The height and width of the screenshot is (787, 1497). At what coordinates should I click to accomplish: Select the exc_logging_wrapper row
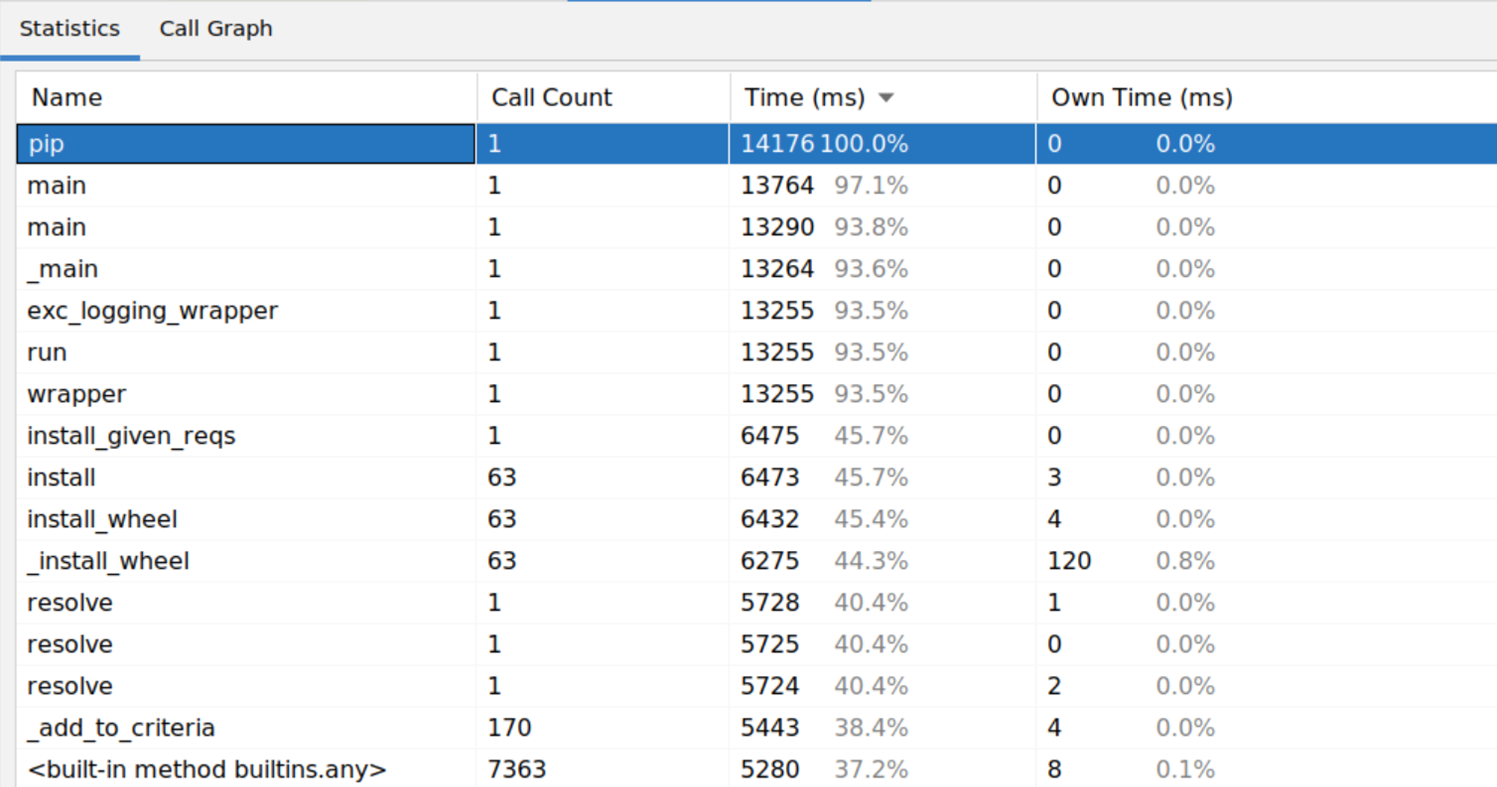pyautogui.click(x=200, y=310)
